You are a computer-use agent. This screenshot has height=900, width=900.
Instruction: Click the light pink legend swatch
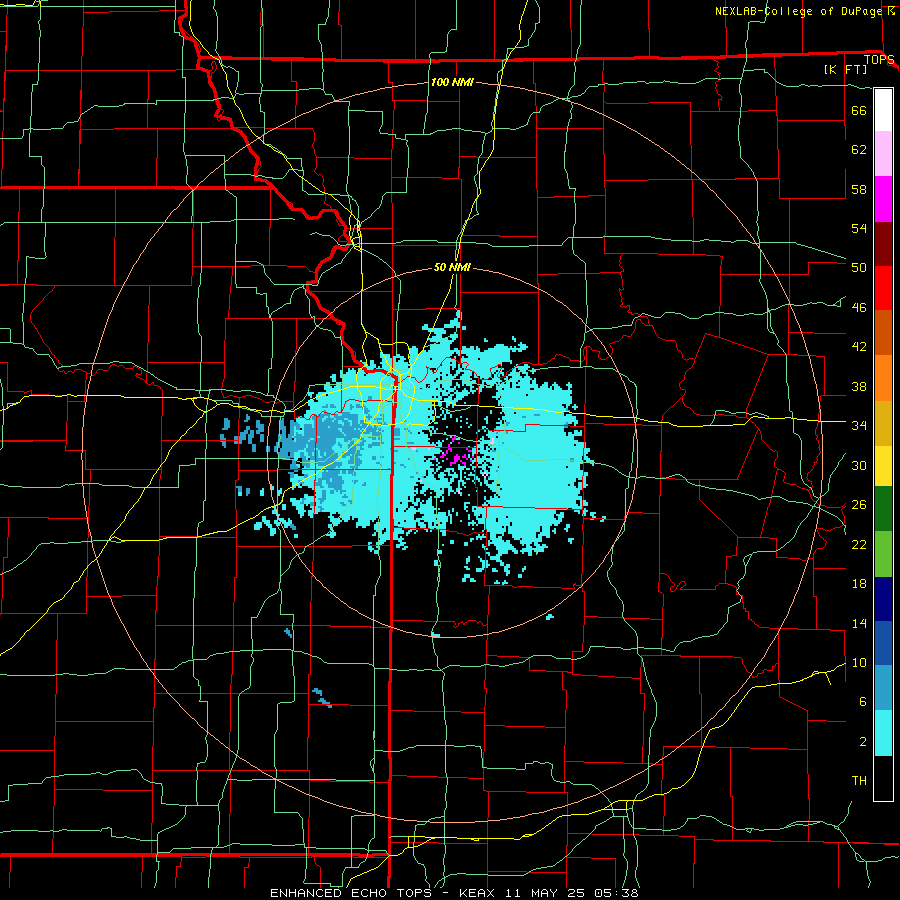[x=883, y=154]
